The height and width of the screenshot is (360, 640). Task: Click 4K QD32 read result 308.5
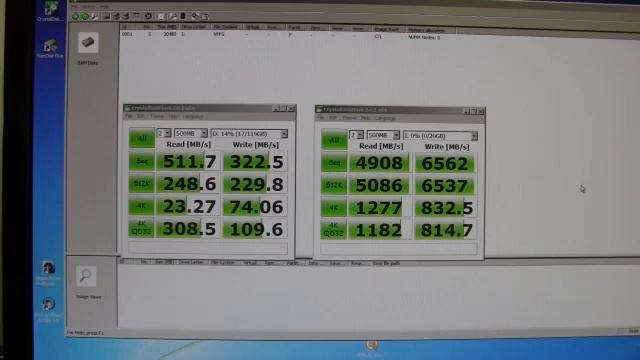pos(189,229)
